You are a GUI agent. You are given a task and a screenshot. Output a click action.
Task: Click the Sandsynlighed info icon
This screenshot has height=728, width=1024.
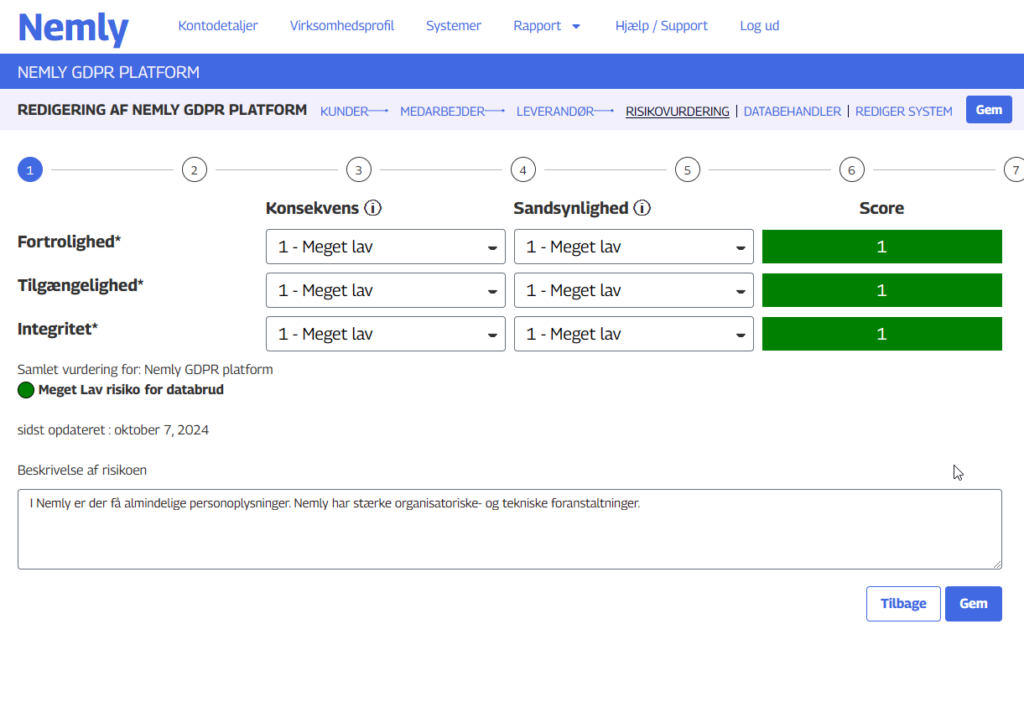[x=642, y=209]
